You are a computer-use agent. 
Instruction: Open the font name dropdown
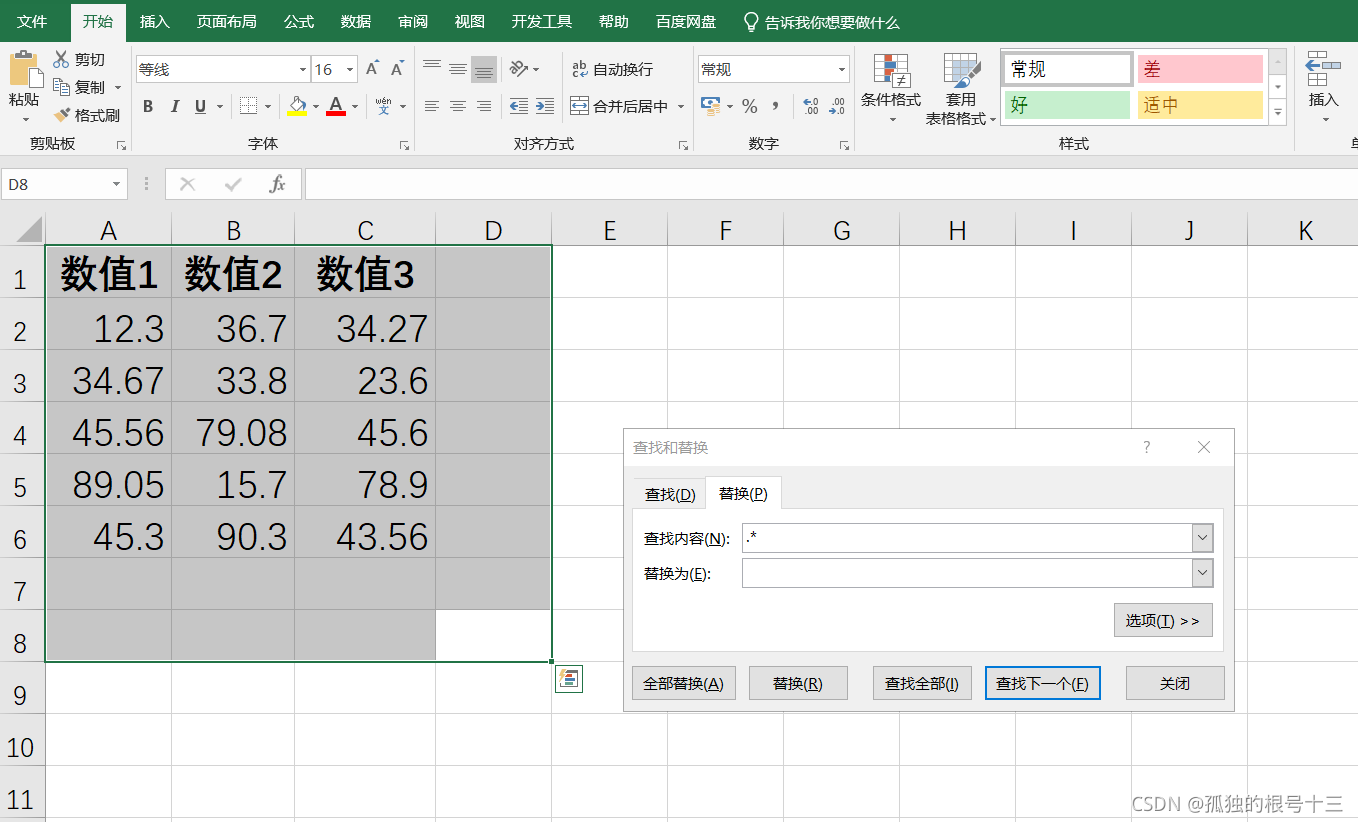pos(303,69)
